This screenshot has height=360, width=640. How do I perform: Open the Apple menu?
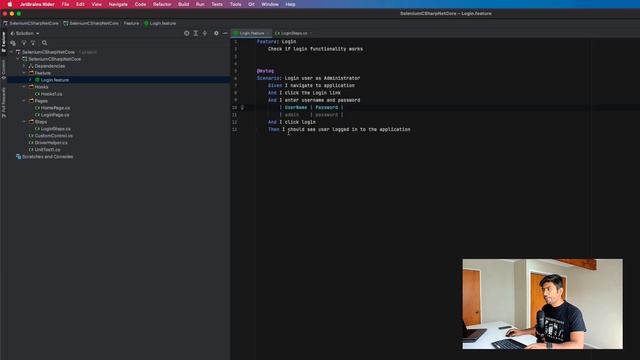tap(9, 4)
